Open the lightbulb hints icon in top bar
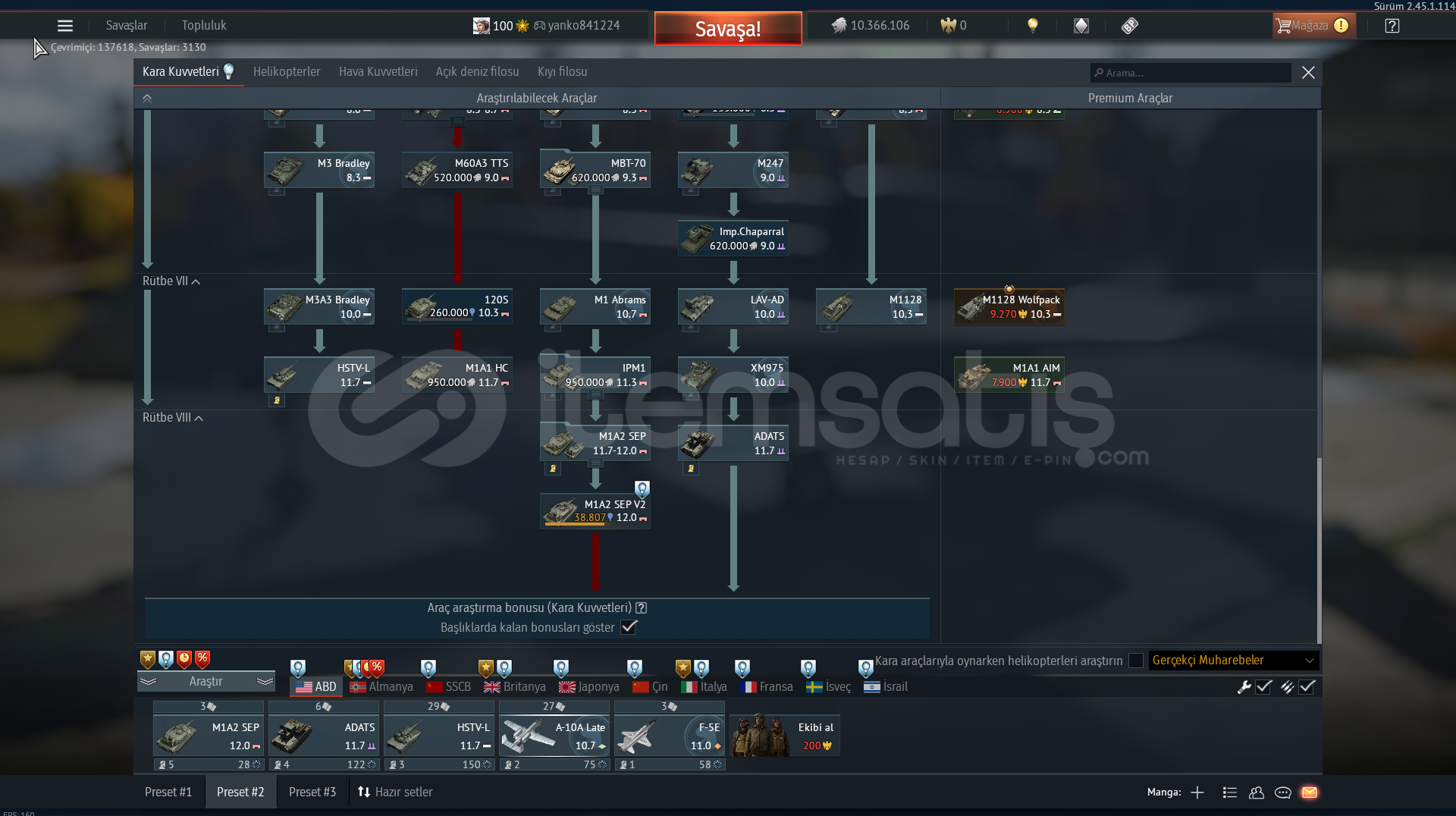1456x816 pixels. (1032, 26)
